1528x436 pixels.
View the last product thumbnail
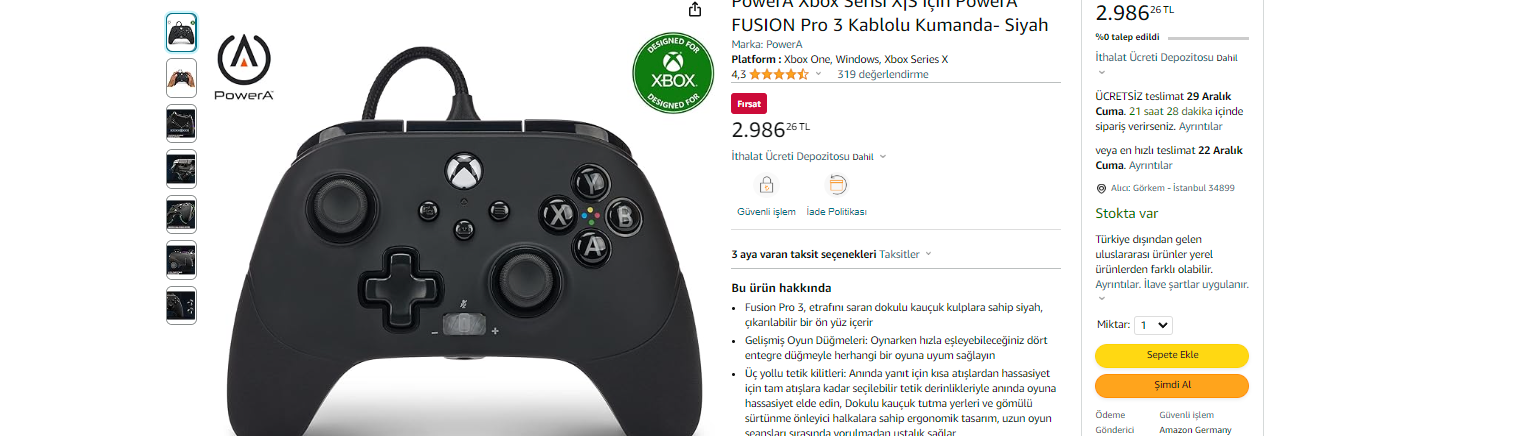click(x=181, y=305)
